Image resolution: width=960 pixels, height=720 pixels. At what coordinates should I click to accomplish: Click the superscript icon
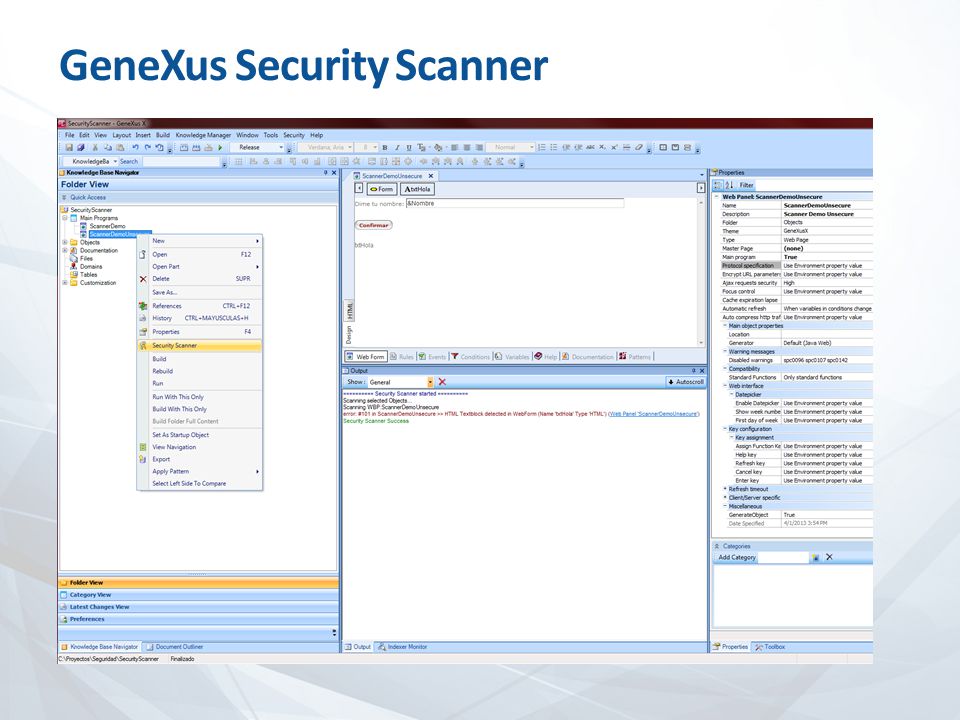[614, 148]
